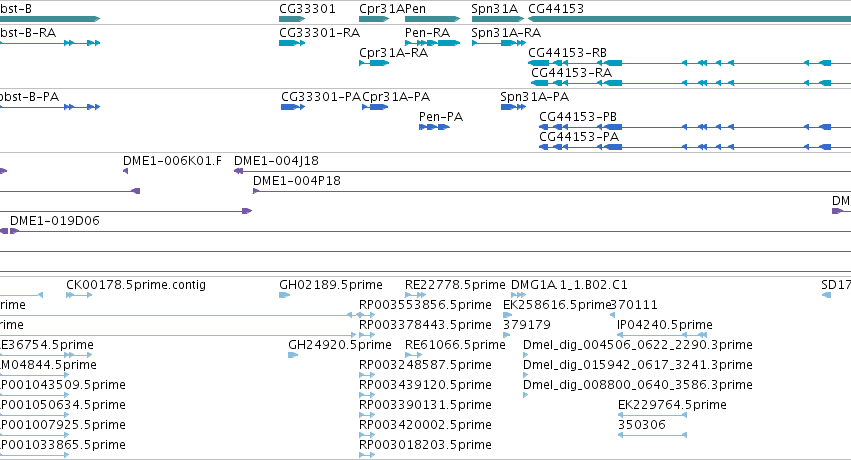Select the CK00178.5prime.contig alignment glyph
This screenshot has width=851, height=460.
79,295
